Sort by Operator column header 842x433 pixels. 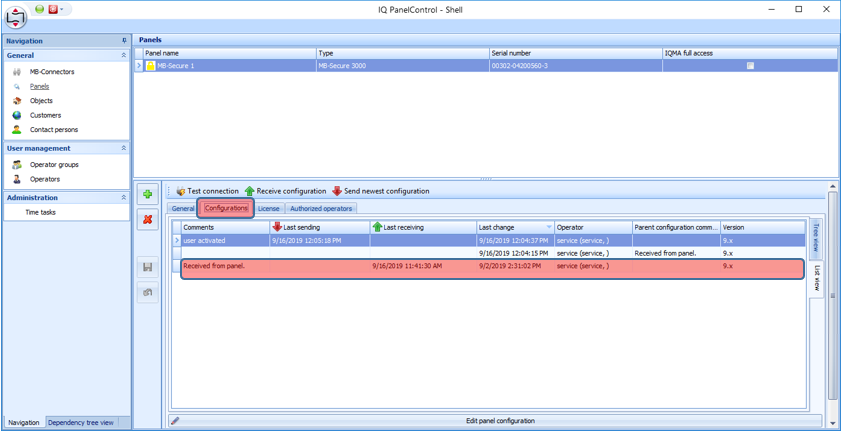point(593,227)
